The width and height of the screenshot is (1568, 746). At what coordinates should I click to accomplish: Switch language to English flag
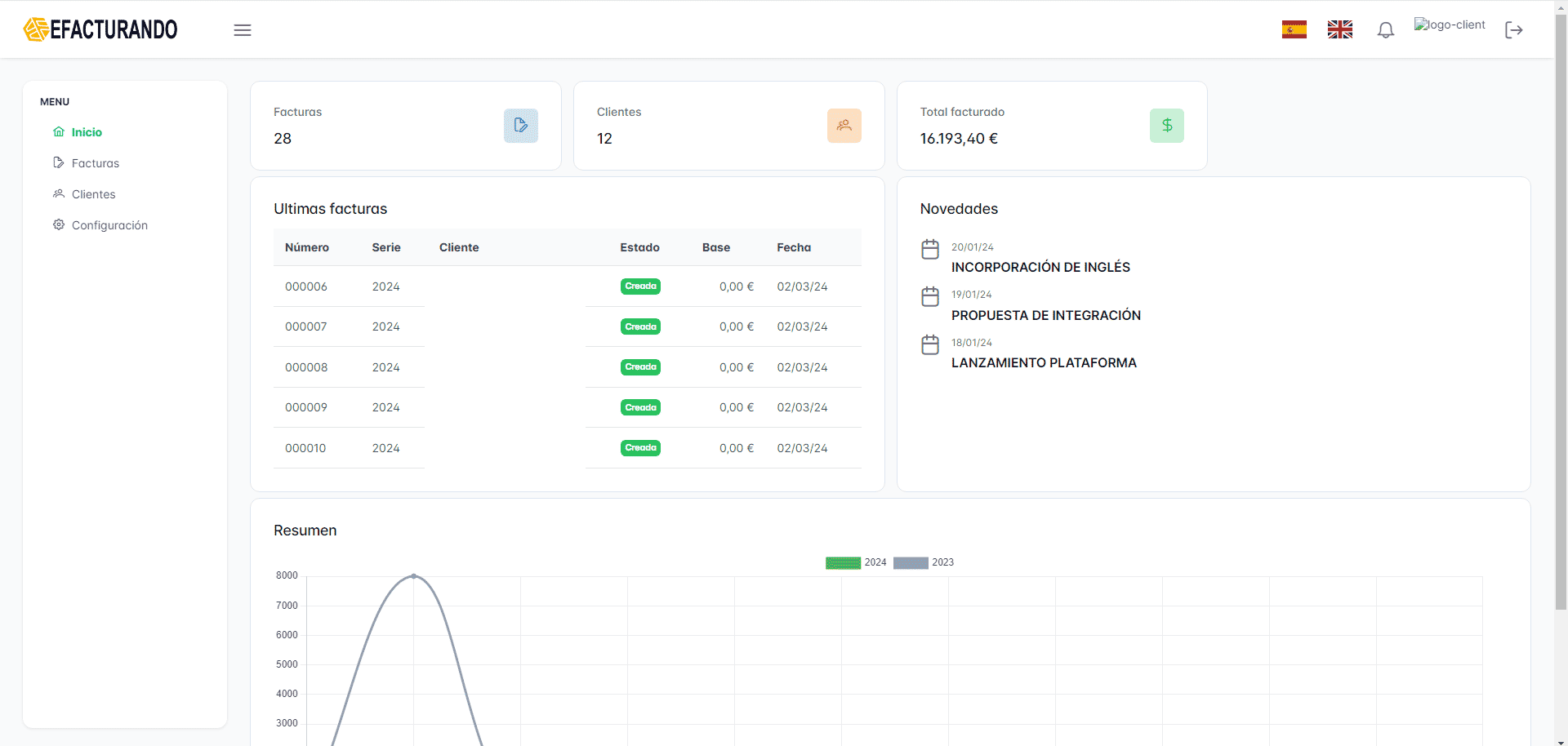pos(1340,29)
